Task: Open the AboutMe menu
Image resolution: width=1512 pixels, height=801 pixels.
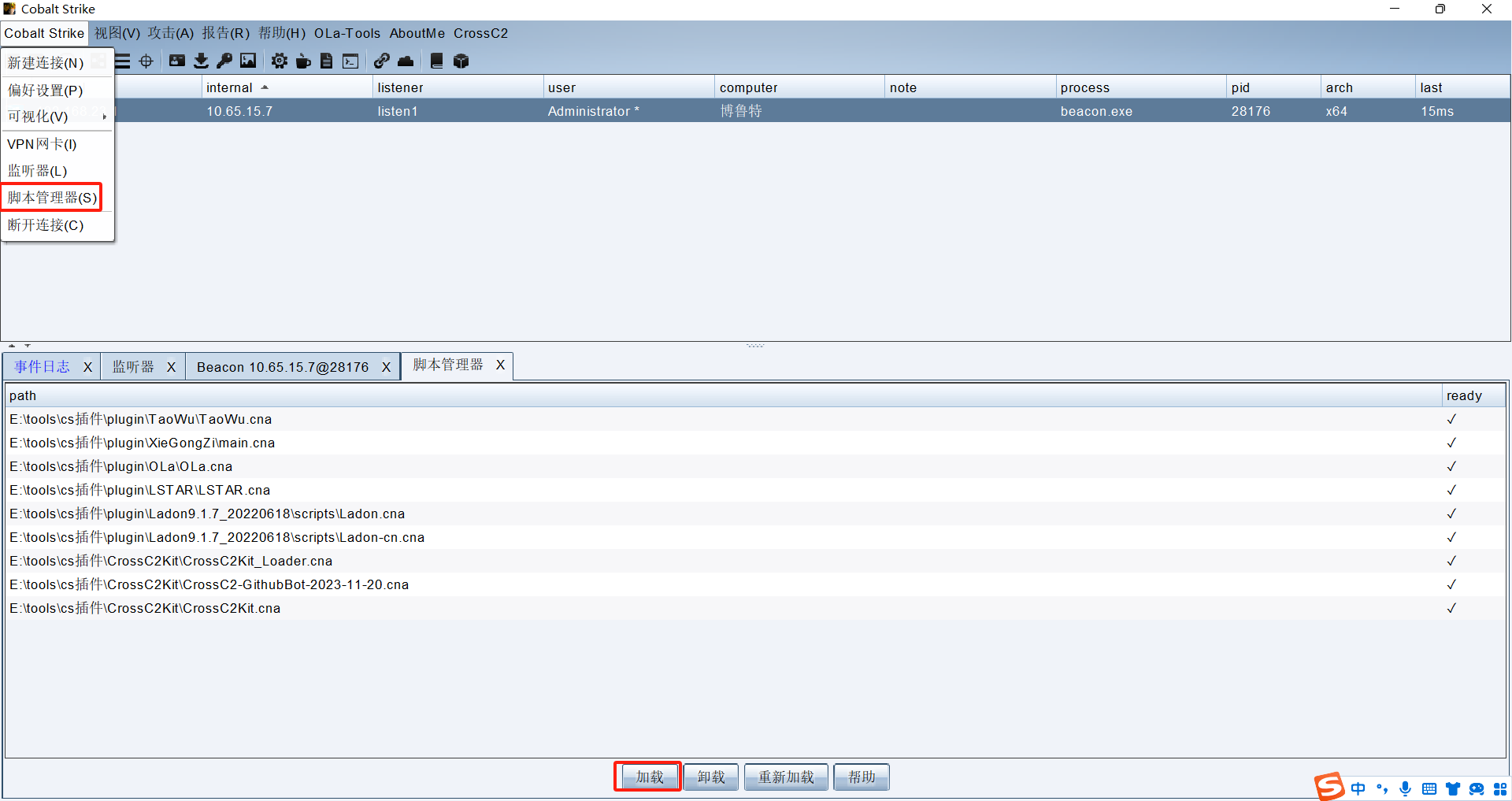Action: (417, 33)
